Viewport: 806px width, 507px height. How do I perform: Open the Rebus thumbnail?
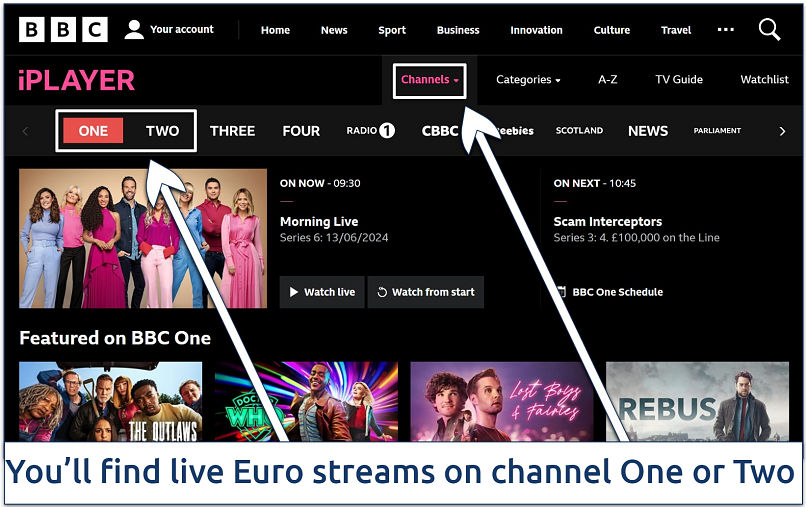(698, 402)
